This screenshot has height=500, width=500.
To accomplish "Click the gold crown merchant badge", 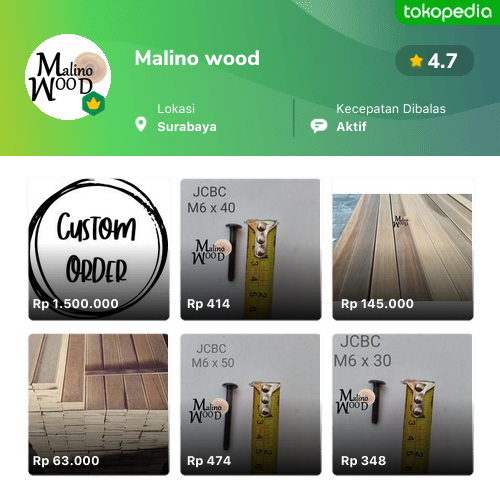I will (94, 104).
